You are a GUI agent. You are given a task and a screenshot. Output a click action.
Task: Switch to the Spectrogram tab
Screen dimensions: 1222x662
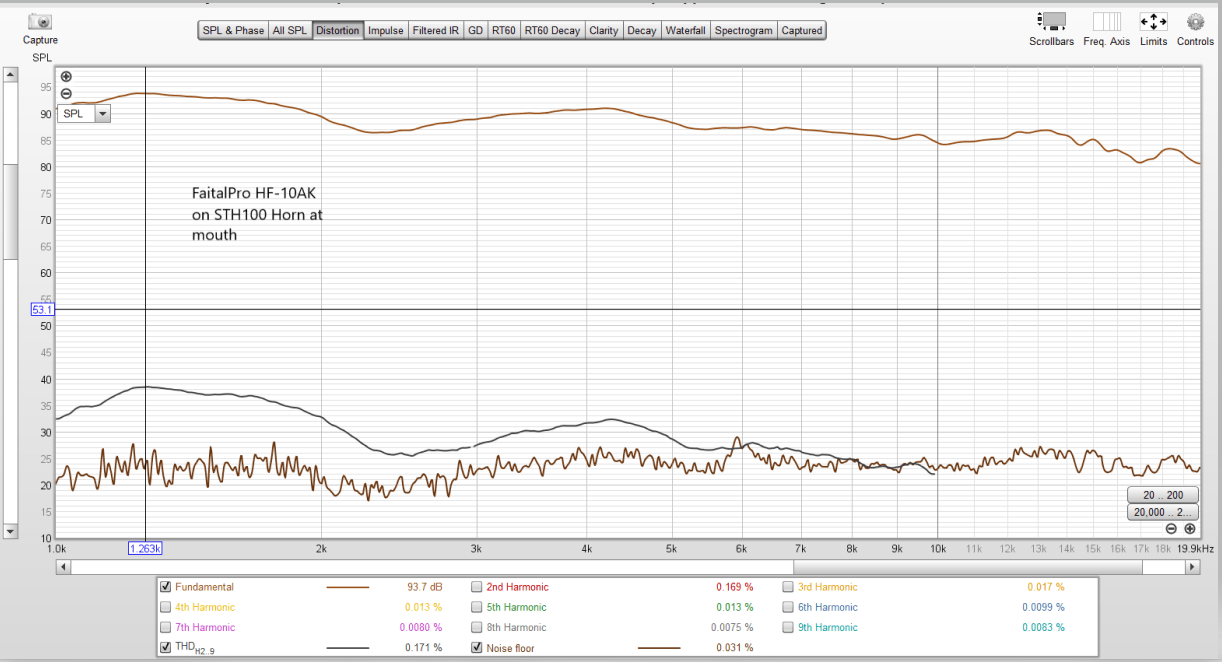click(743, 31)
